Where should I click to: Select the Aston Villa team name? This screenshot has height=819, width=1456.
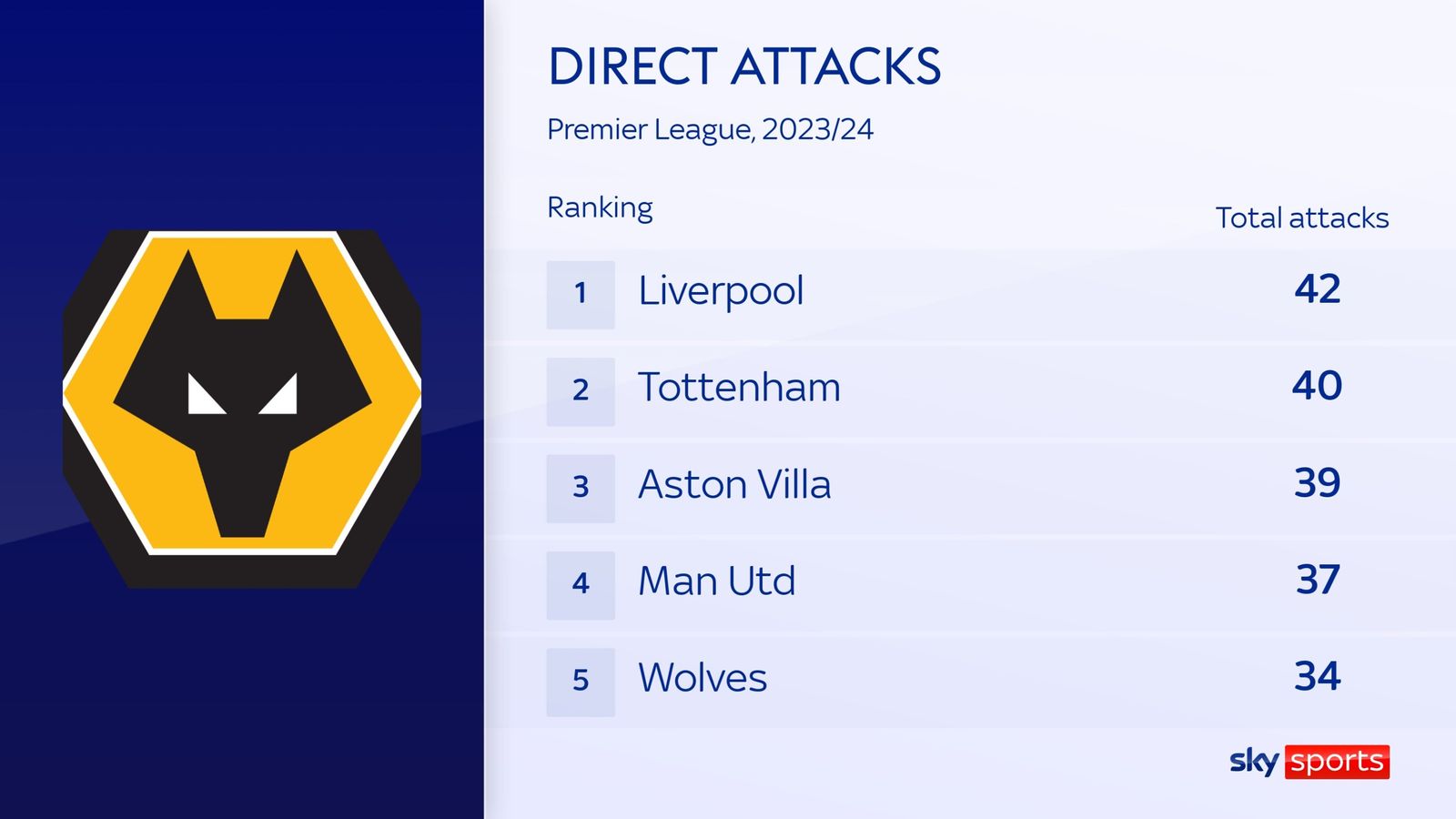click(734, 484)
